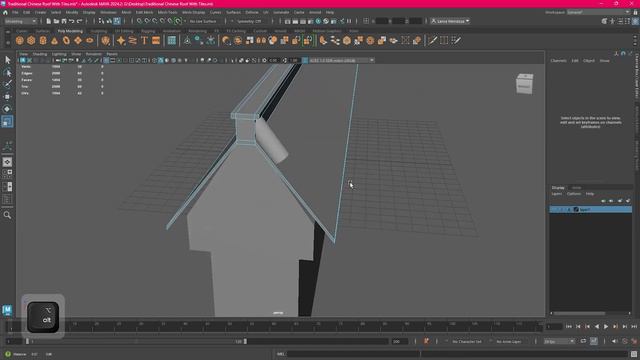
Task: Open the Channels menu in Channel Box
Action: pos(558,60)
